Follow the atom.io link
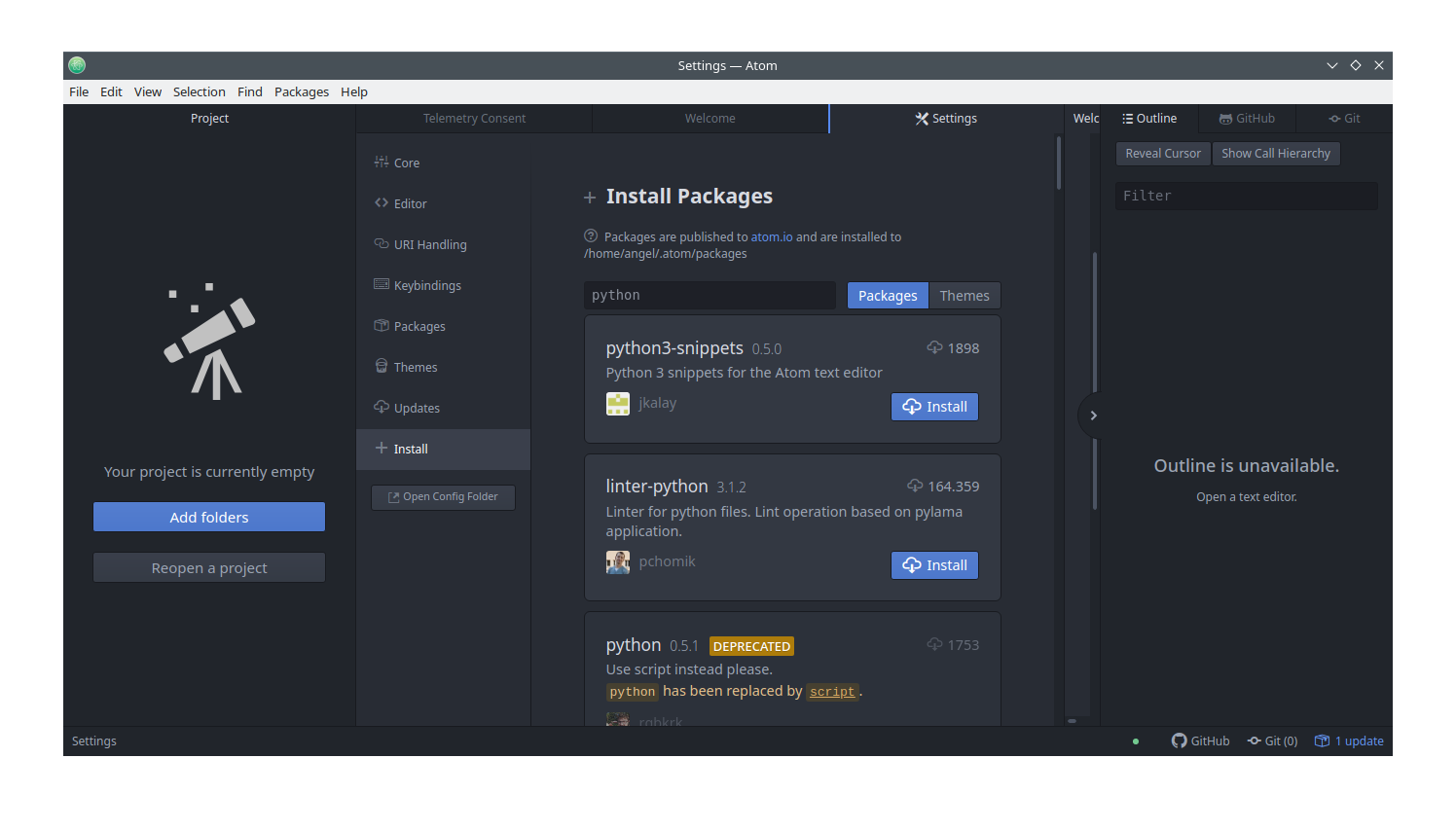Viewport: 1456px width, 831px height. tap(772, 237)
